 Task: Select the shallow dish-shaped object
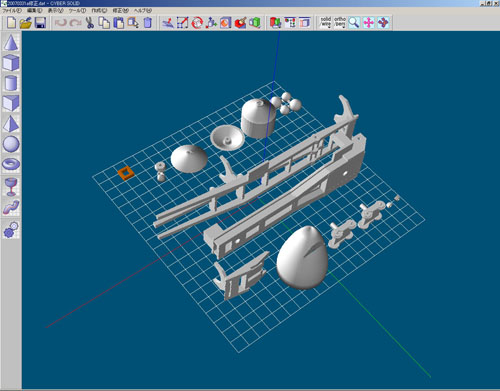[227, 137]
